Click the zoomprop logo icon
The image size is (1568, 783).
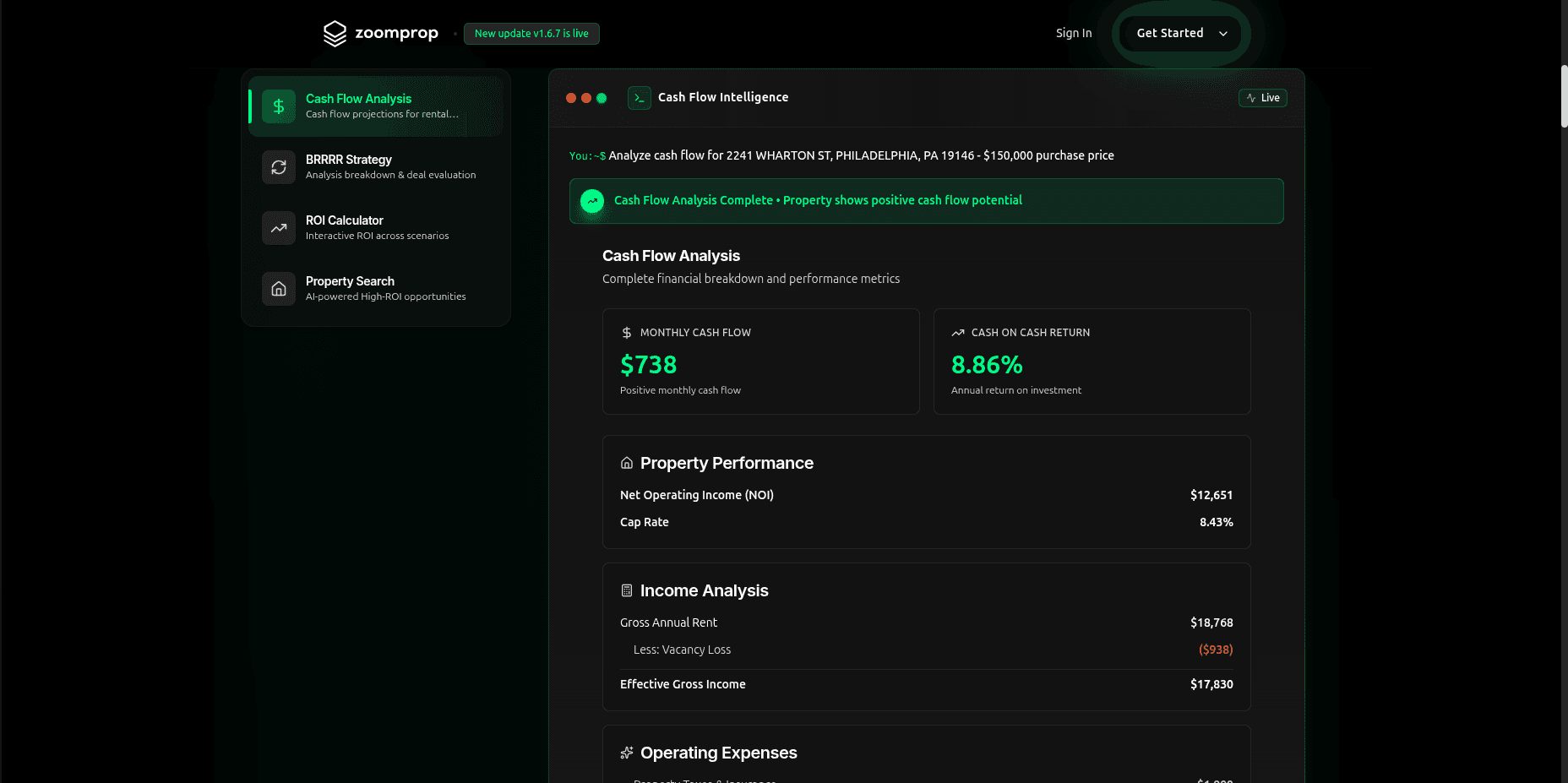coord(335,33)
